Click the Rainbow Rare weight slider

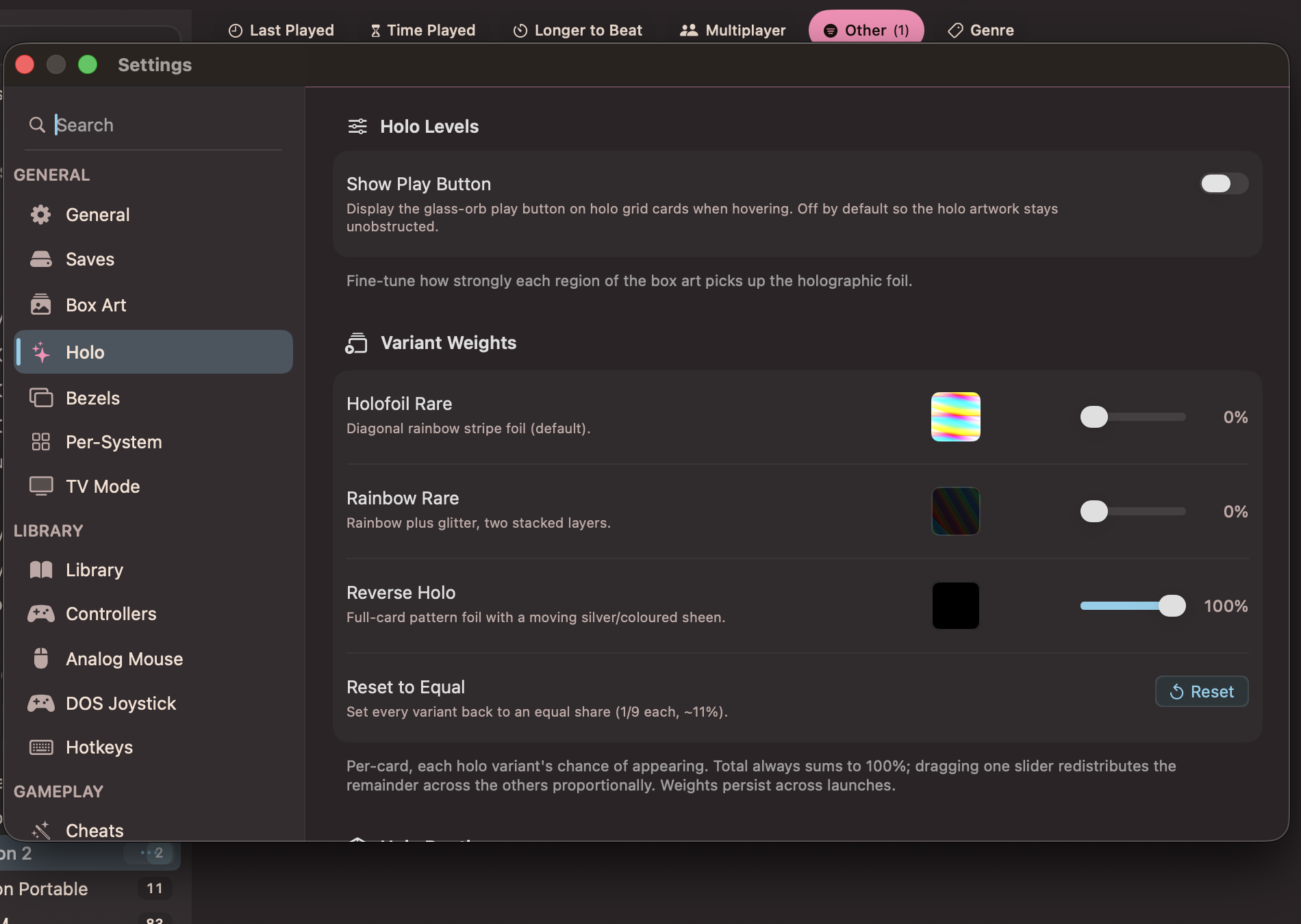pyautogui.click(x=1133, y=511)
